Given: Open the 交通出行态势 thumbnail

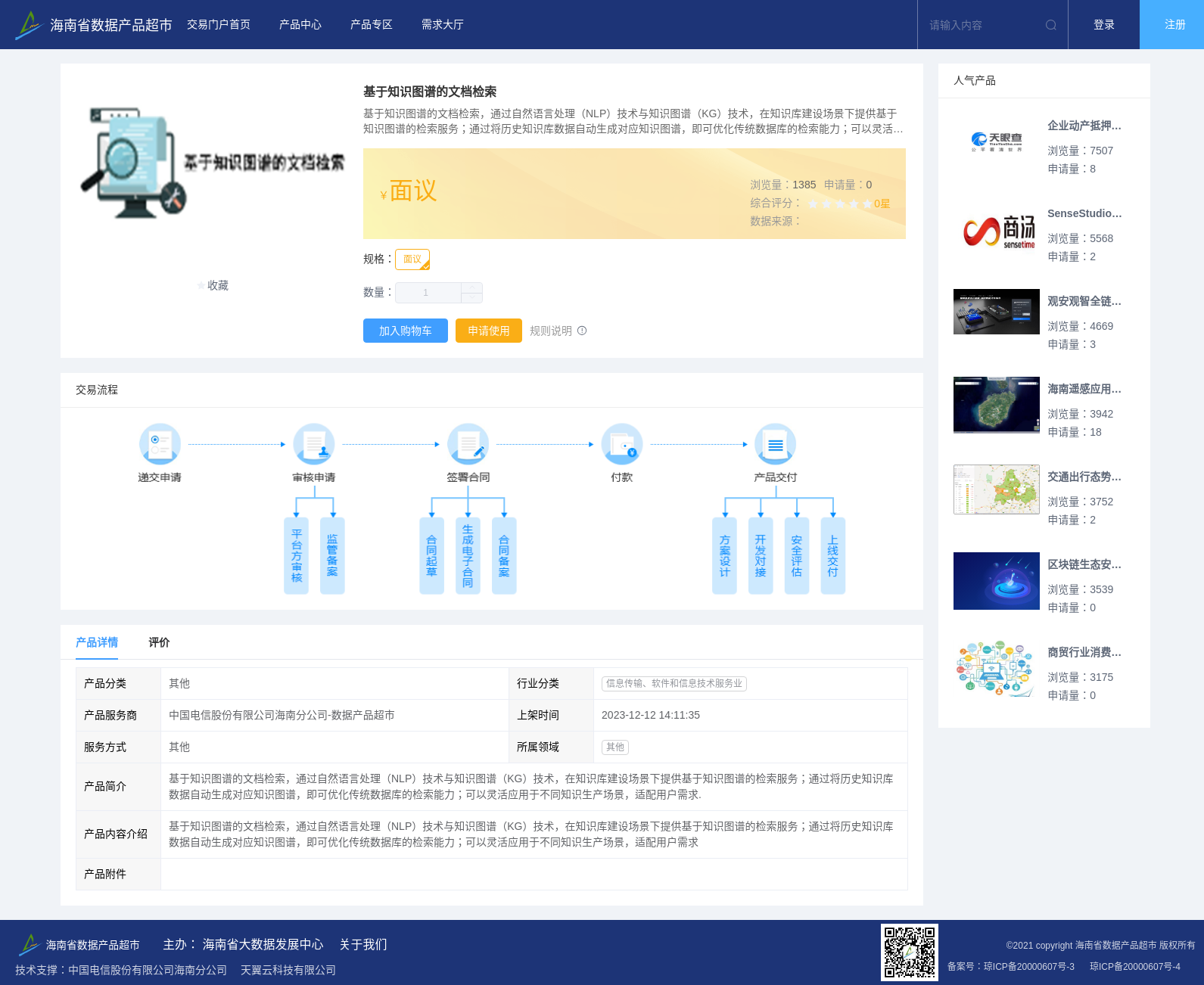Looking at the screenshot, I should tap(997, 489).
